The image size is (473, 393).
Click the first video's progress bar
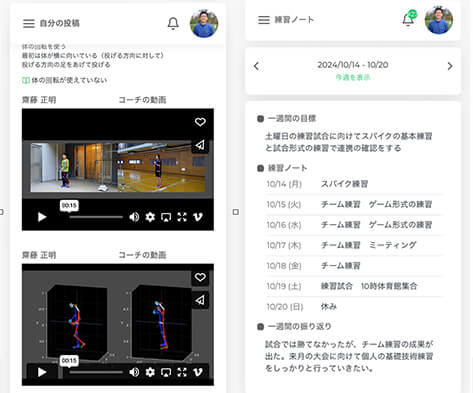coord(96,217)
